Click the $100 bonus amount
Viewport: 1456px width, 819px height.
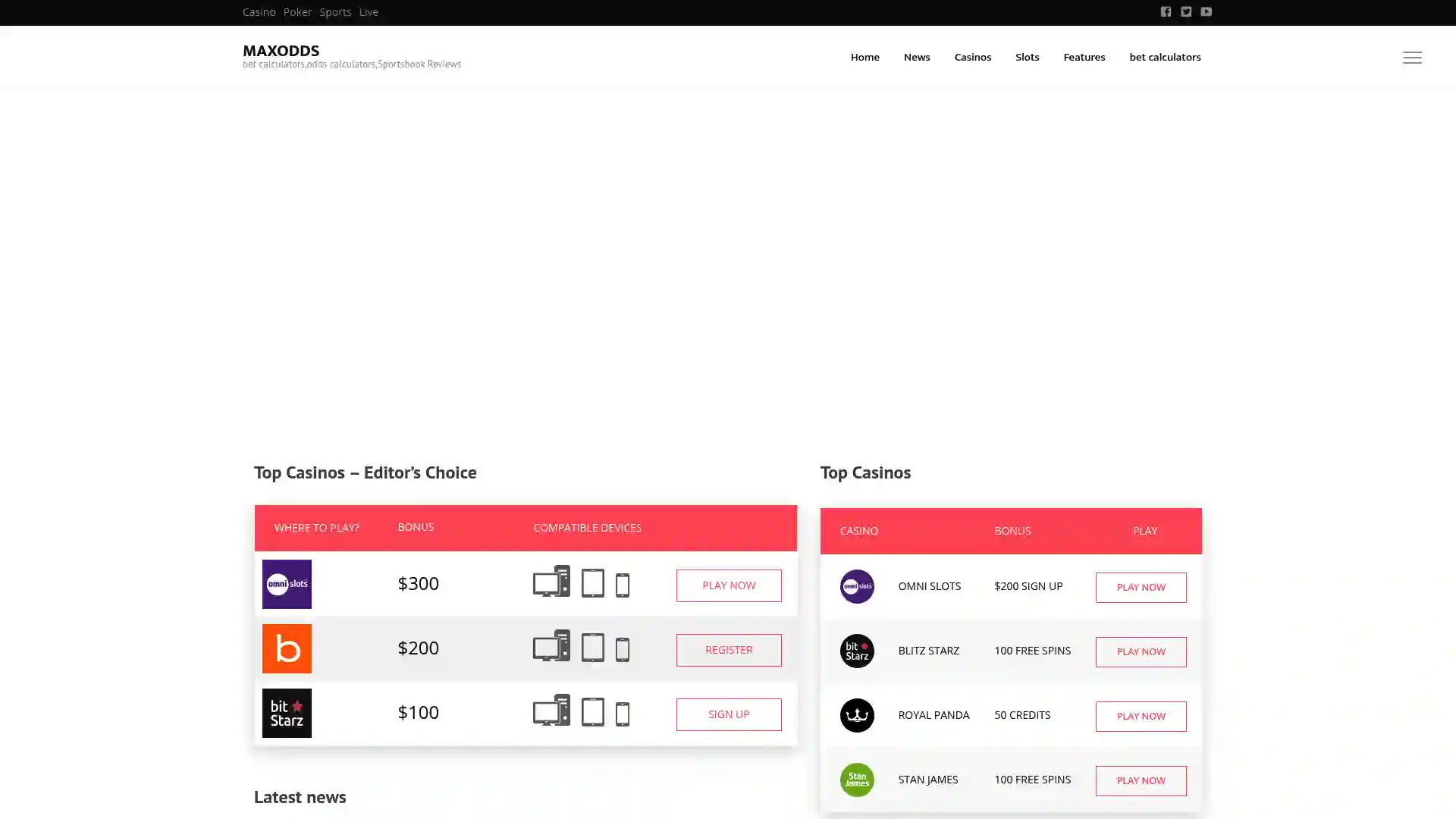coord(418,712)
